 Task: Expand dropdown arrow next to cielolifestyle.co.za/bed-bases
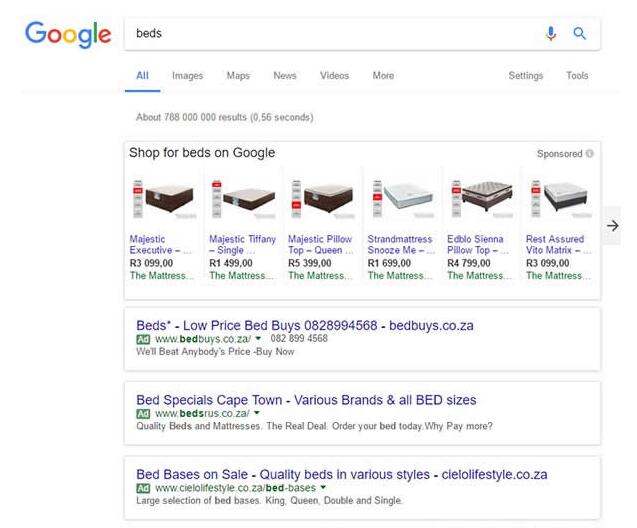coord(323,487)
